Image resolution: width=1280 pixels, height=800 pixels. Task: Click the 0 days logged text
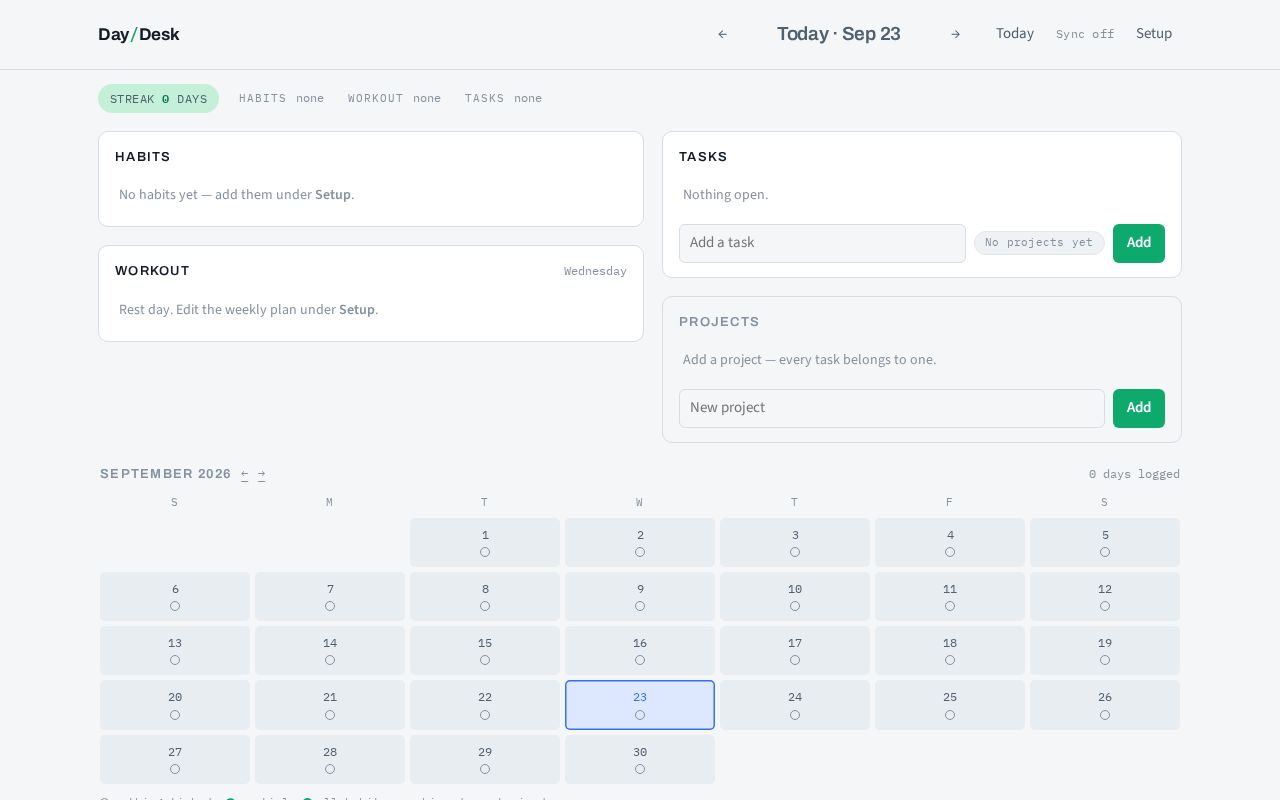1134,474
